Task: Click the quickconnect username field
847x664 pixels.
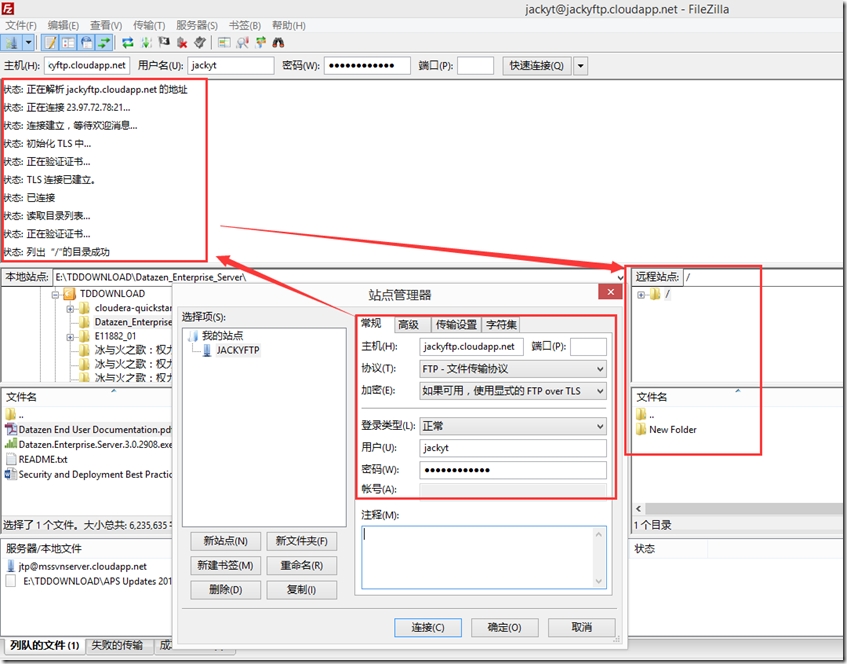Action: pos(231,65)
